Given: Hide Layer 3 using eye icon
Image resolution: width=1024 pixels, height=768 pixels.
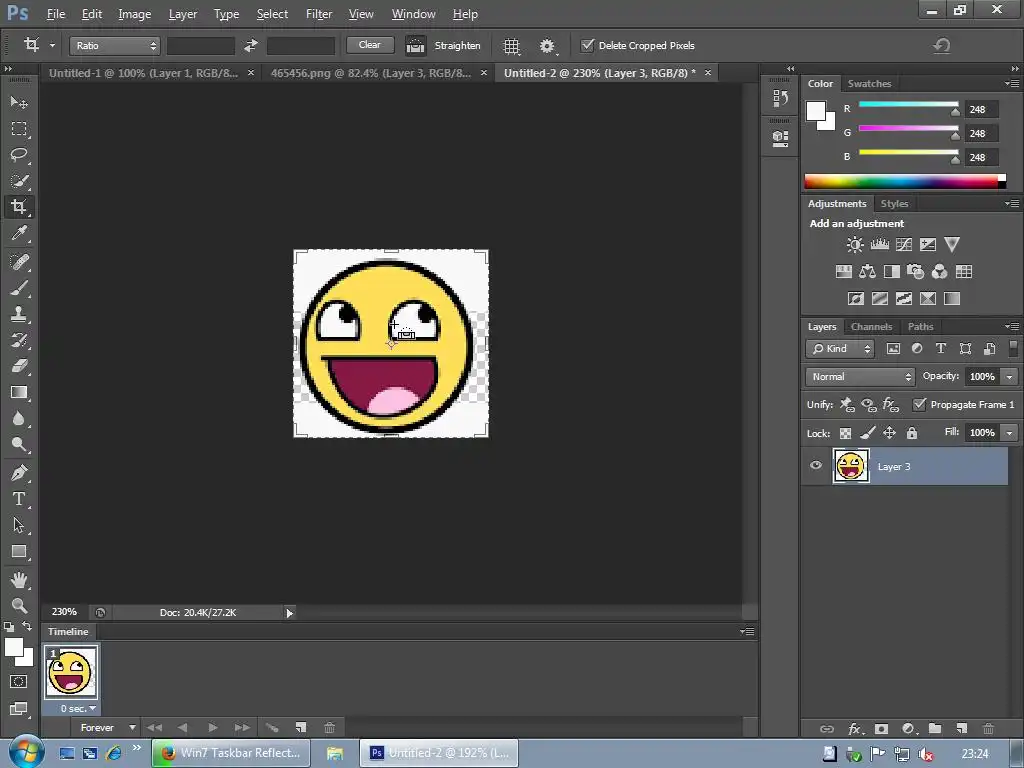Looking at the screenshot, I should [x=816, y=466].
